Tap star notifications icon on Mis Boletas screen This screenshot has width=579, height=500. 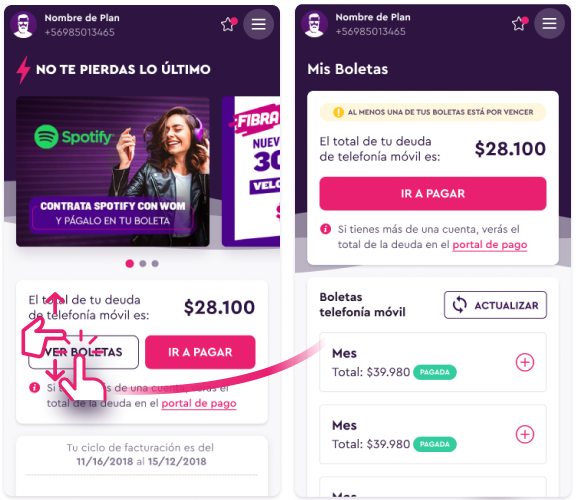(x=520, y=24)
